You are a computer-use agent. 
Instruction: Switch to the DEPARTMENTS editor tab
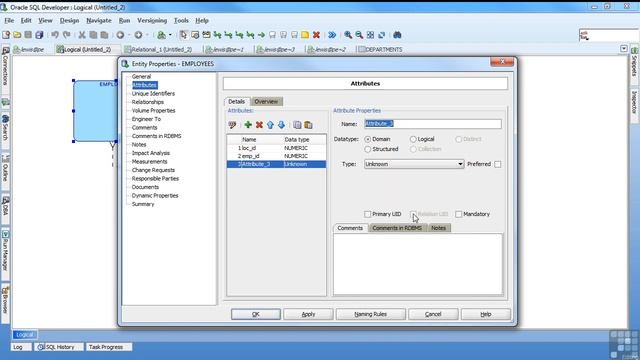[x=380, y=49]
